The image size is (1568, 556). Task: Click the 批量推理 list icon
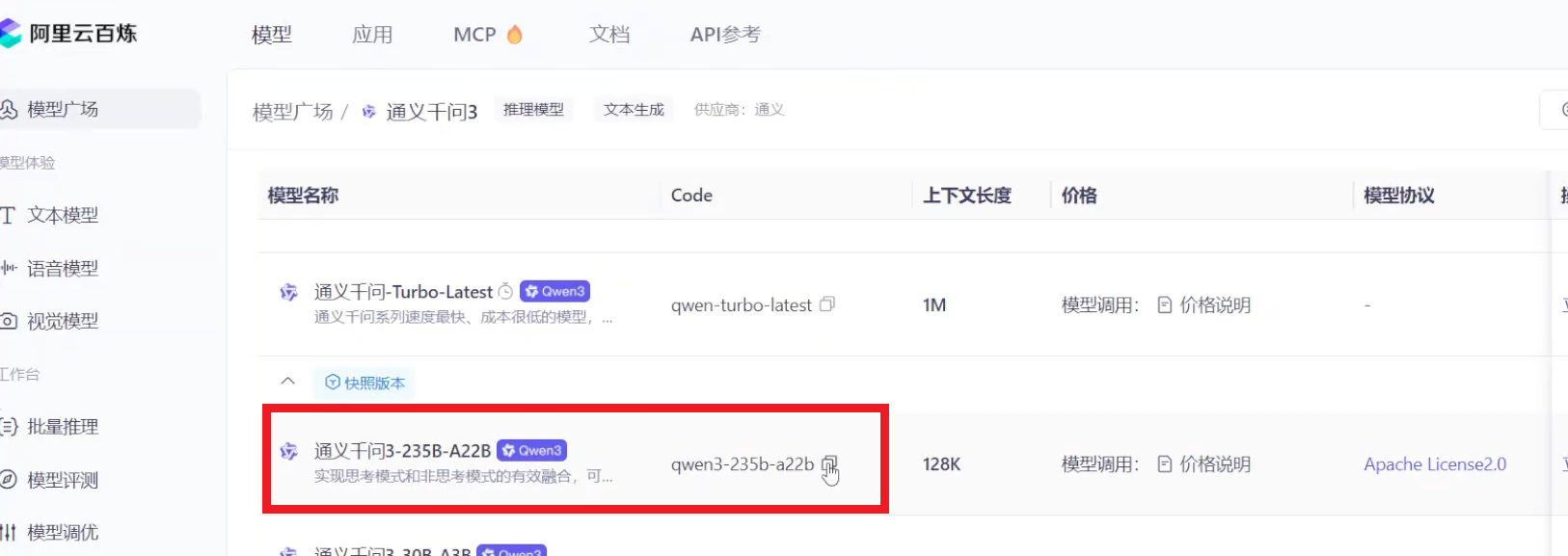pos(9,426)
